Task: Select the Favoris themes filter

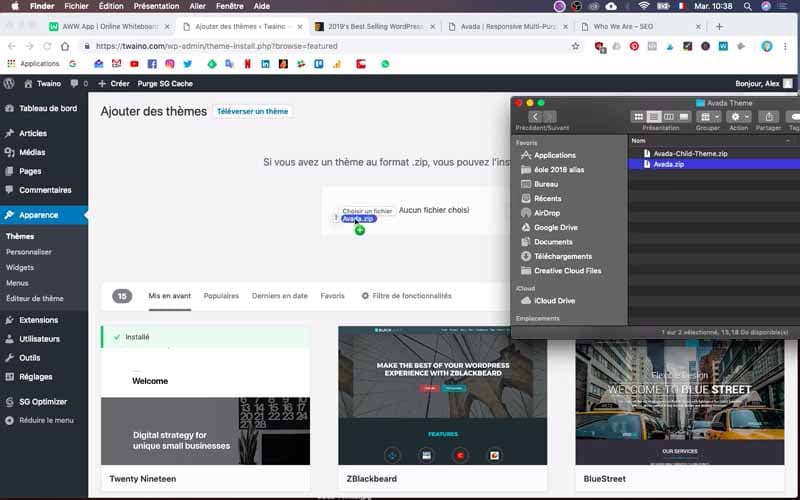Action: [333, 296]
